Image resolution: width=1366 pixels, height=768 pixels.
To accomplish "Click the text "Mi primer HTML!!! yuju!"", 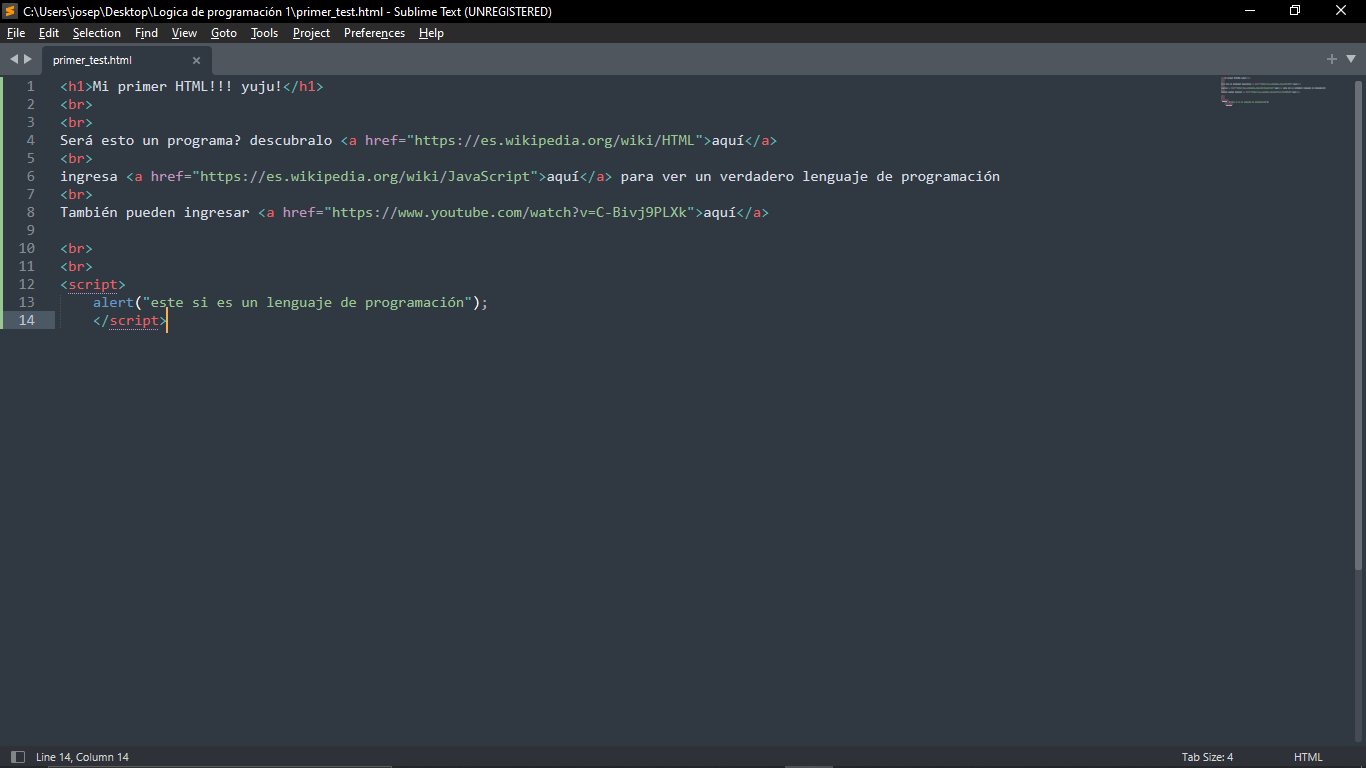I will [187, 86].
